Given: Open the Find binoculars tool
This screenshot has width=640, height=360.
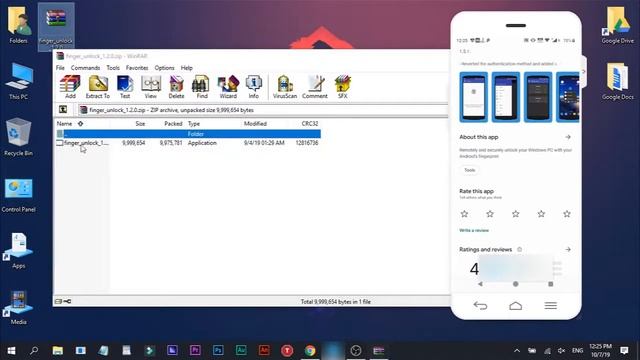Looking at the screenshot, I should coord(202,87).
